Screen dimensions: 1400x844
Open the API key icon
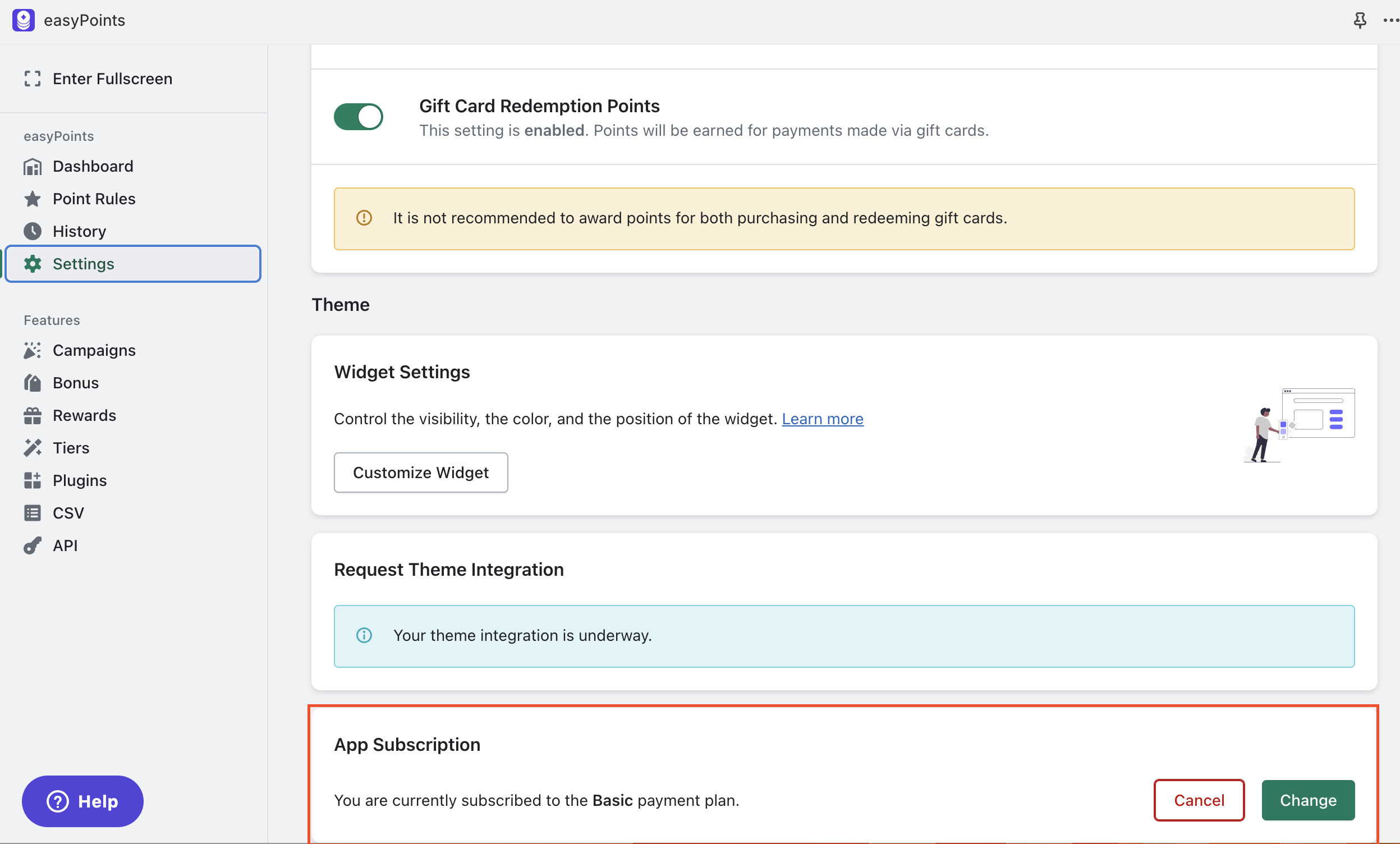coord(33,545)
